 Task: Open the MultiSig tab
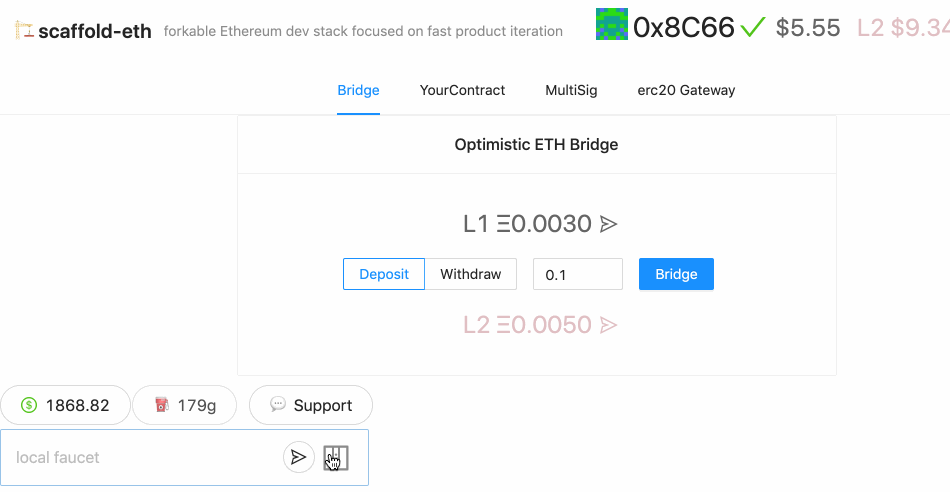point(571,90)
